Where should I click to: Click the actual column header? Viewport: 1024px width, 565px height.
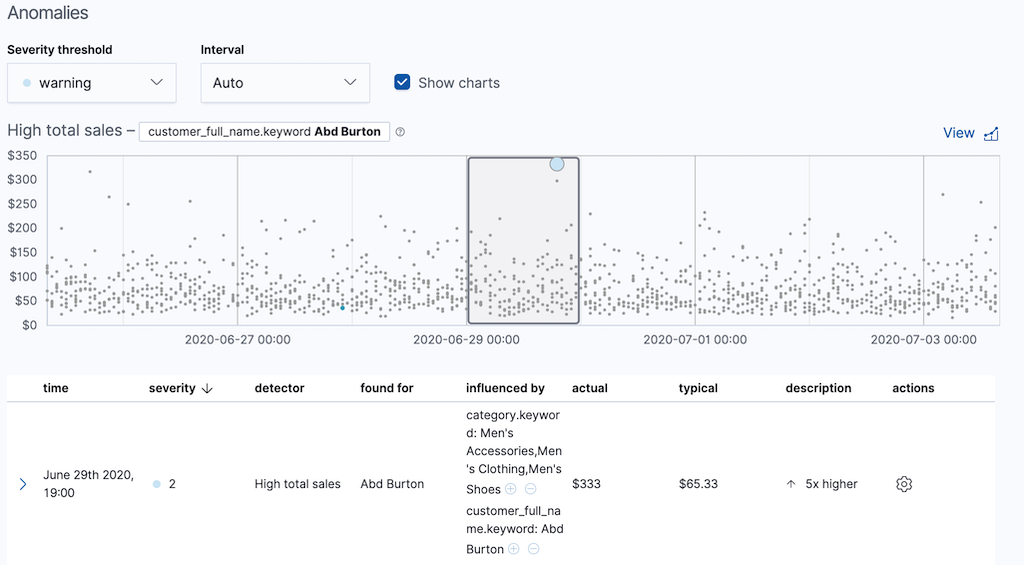pyautogui.click(x=589, y=388)
